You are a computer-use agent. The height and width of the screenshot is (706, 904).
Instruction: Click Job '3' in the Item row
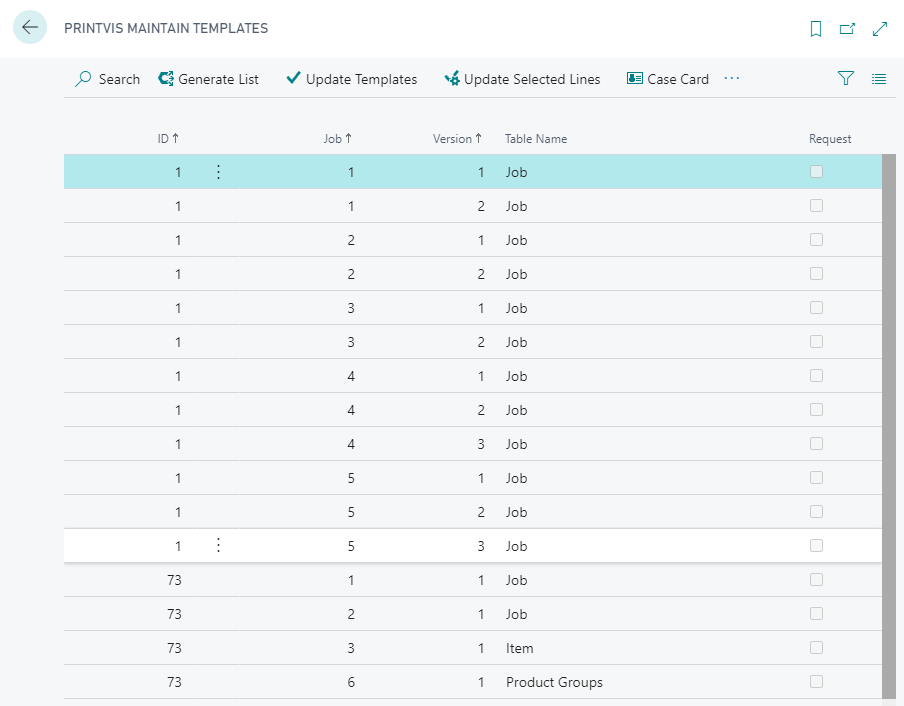351,648
